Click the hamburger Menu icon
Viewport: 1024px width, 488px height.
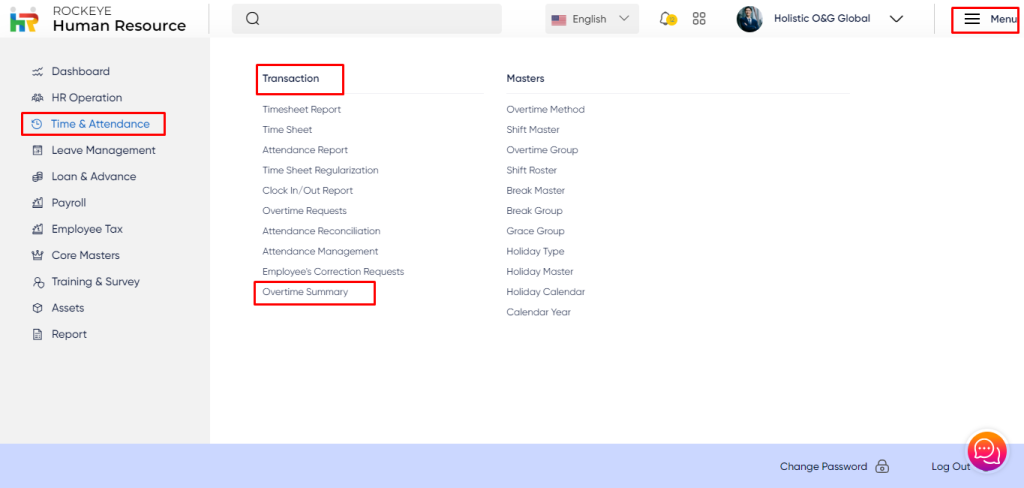click(972, 19)
